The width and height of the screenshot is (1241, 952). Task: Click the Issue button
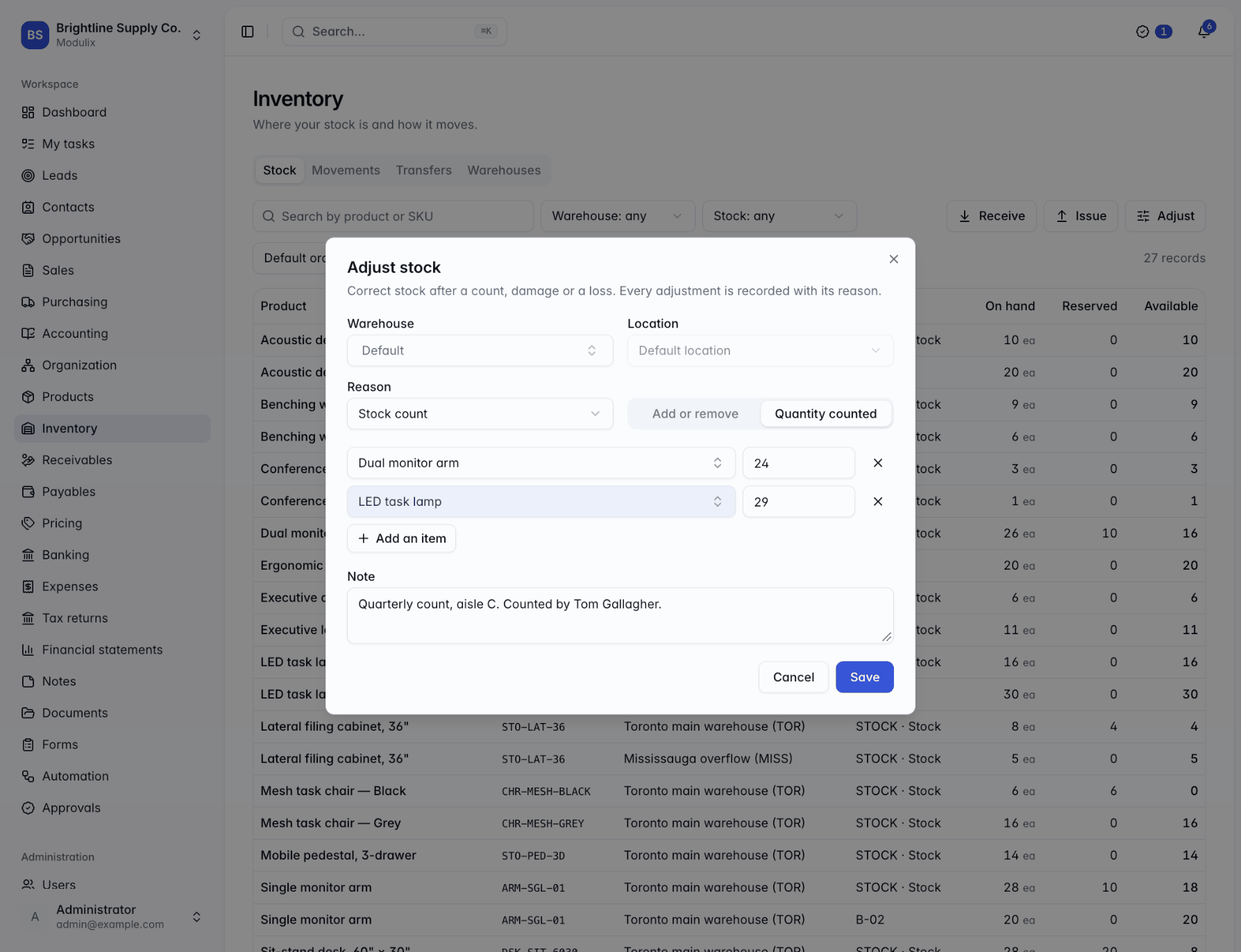[x=1081, y=216]
